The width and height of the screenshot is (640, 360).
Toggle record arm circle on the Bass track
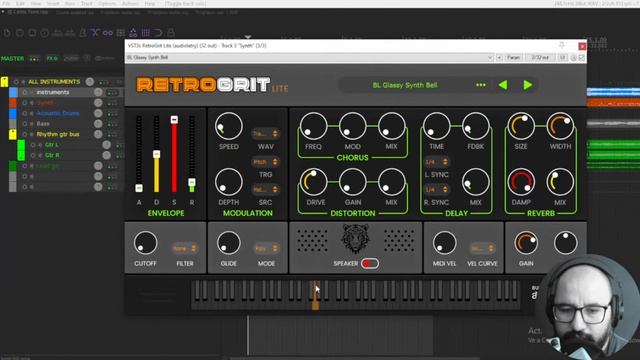25,124
